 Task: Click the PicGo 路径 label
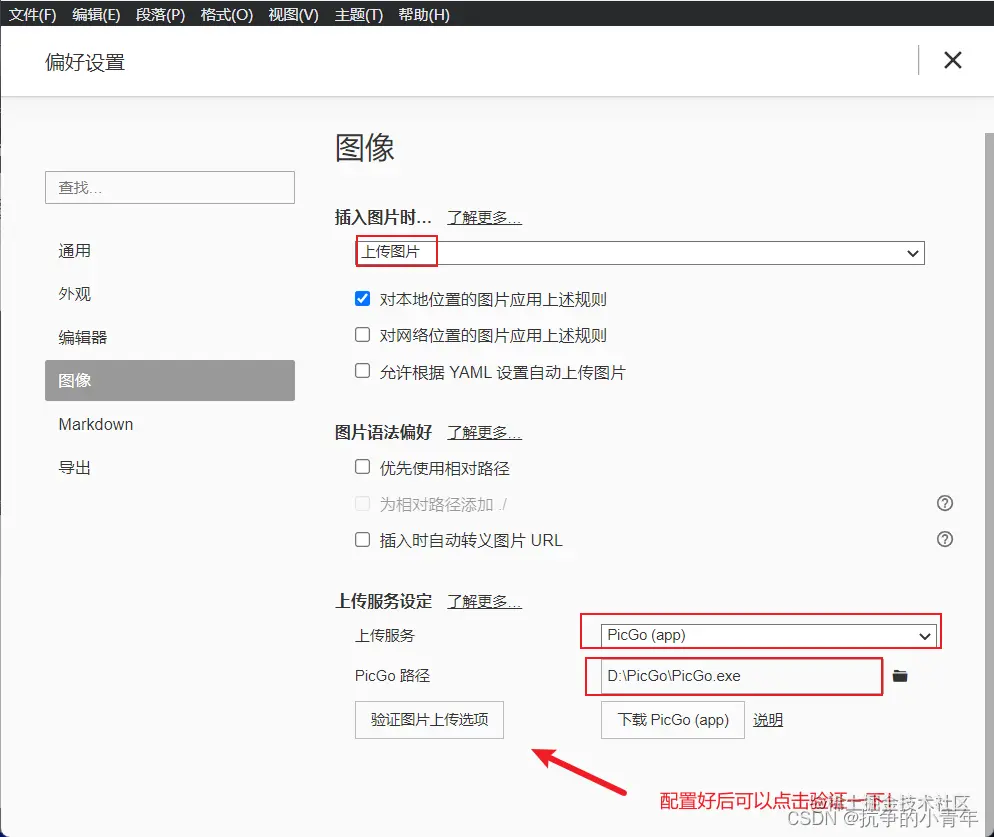(392, 676)
